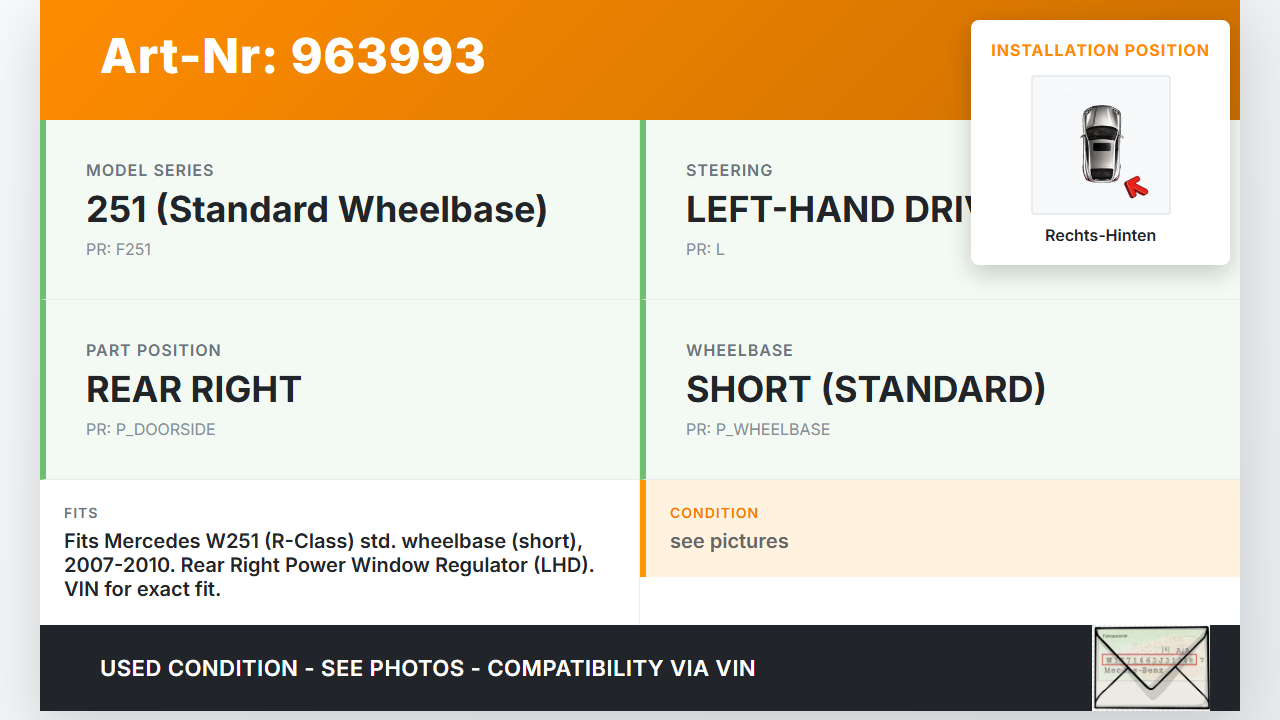Click the silver car top-view image
1280x720 pixels.
[x=1100, y=142]
